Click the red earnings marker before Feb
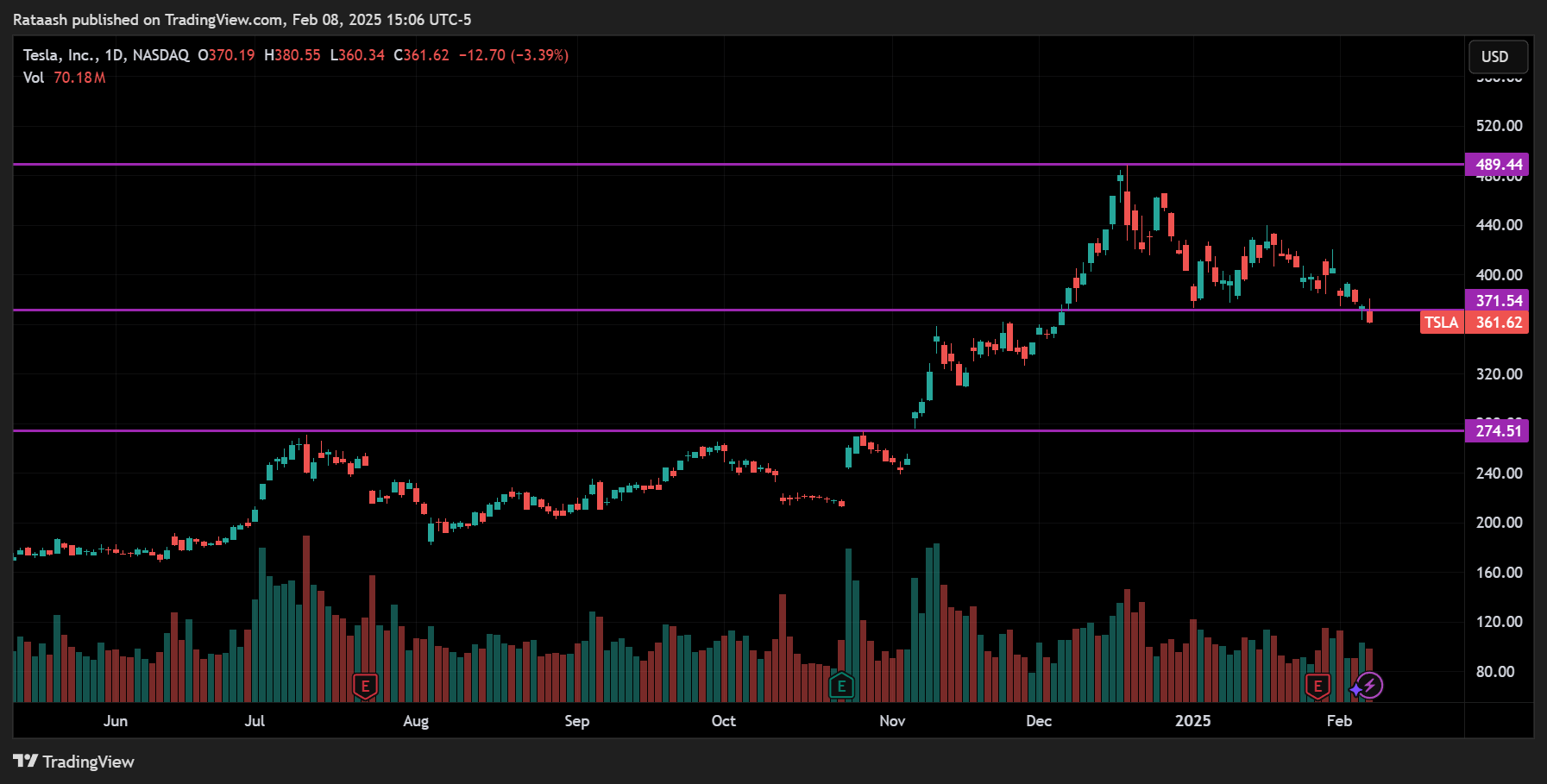 1317,687
